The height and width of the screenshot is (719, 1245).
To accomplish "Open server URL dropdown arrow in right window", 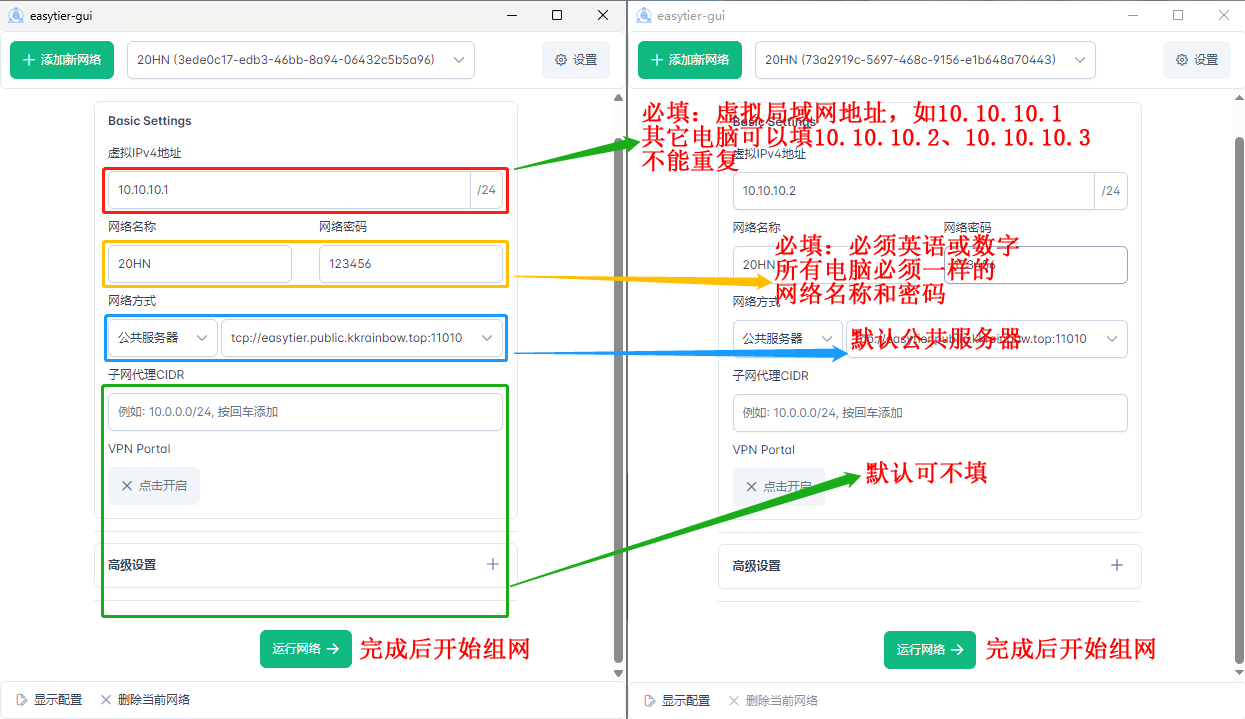I will point(1112,339).
